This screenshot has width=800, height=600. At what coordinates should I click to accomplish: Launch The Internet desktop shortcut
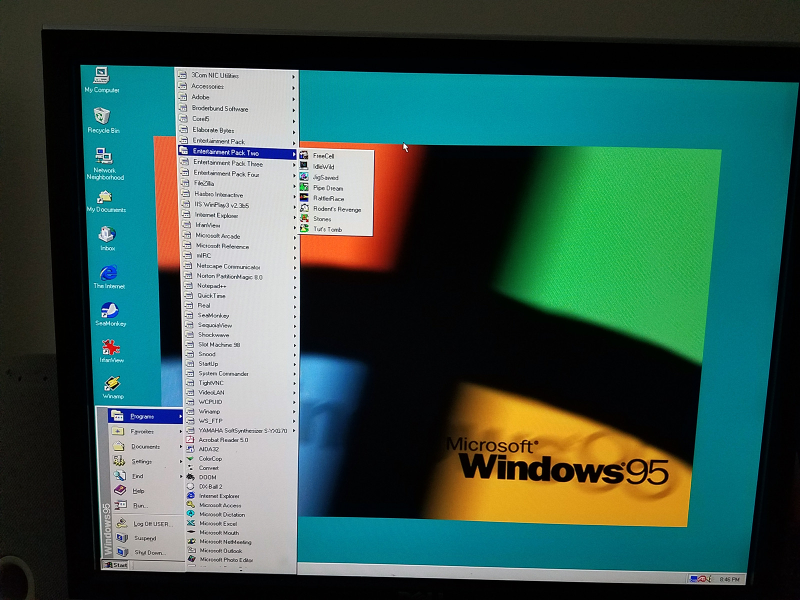(109, 277)
